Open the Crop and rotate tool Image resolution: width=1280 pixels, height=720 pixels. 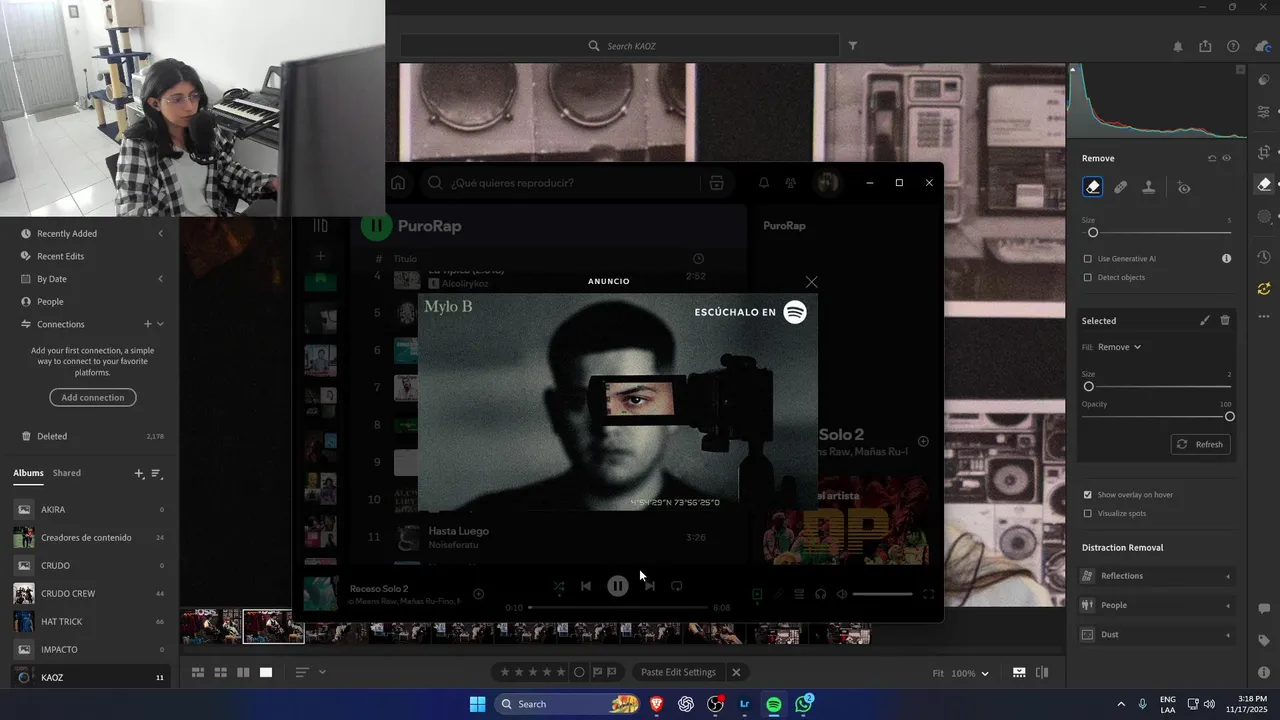[1264, 152]
